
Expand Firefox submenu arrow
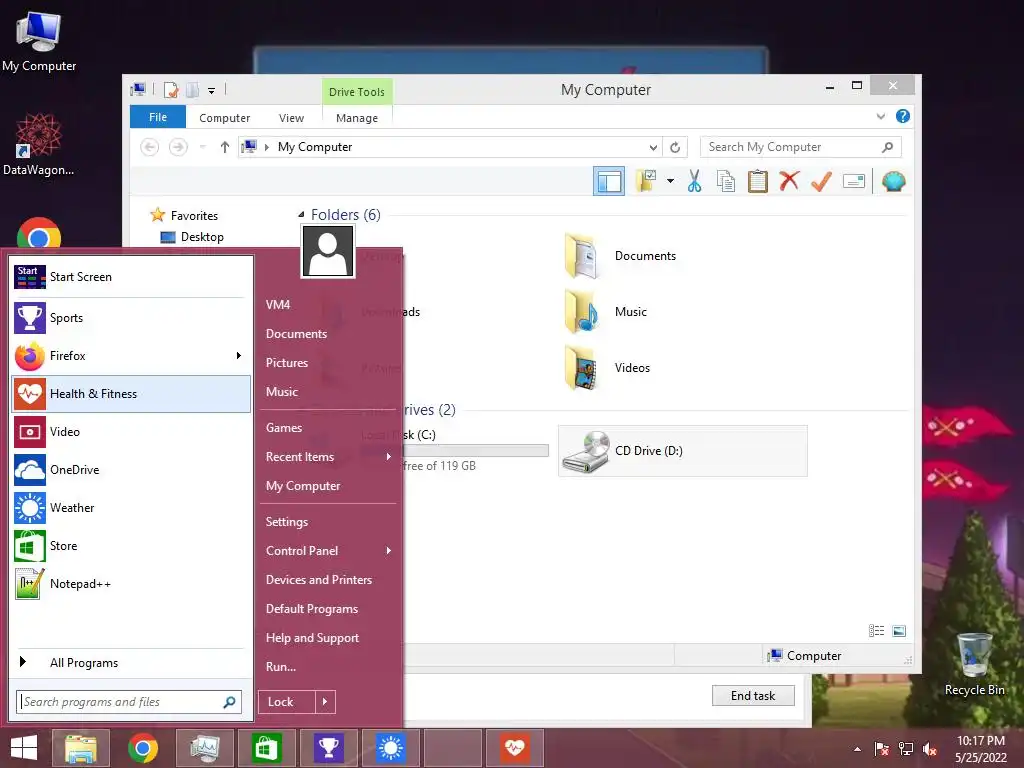(x=239, y=355)
